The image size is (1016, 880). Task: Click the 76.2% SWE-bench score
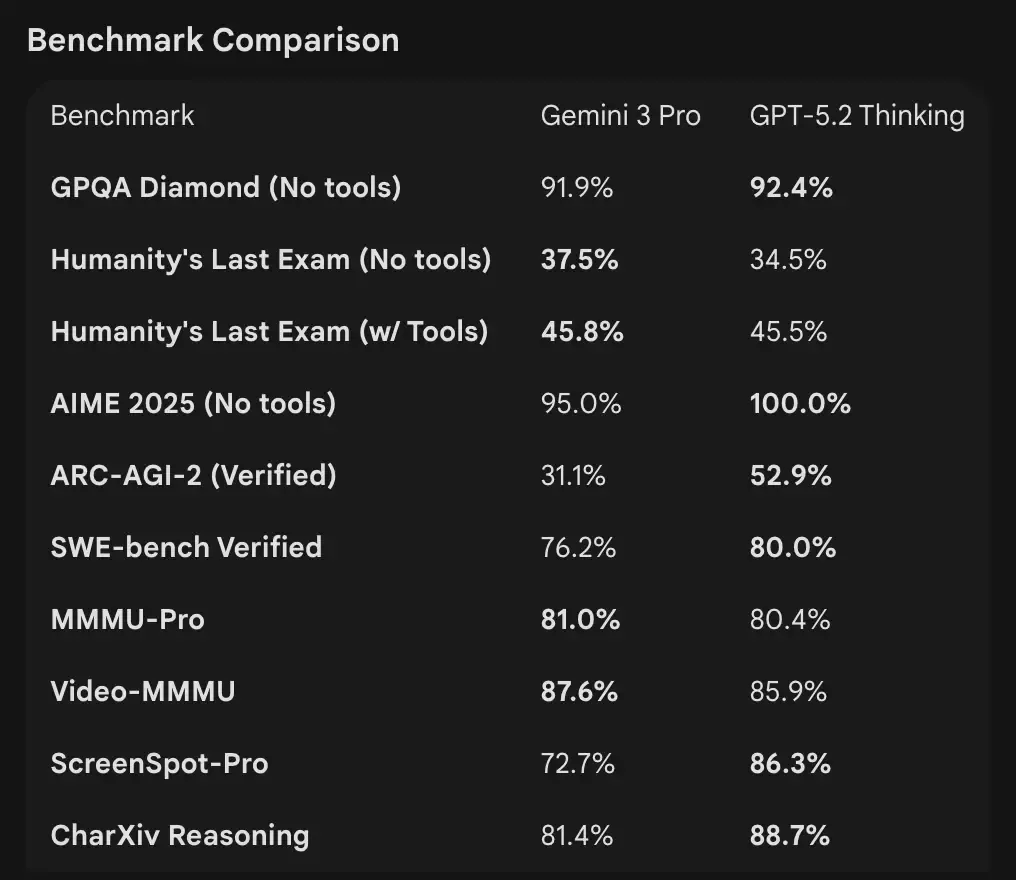pos(578,548)
